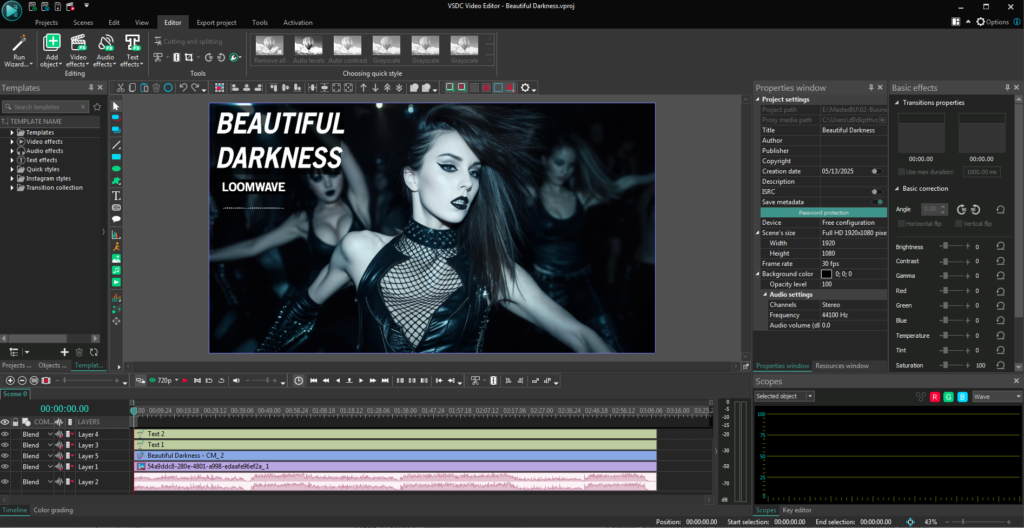Open the Run Wizard tool

click(18, 51)
